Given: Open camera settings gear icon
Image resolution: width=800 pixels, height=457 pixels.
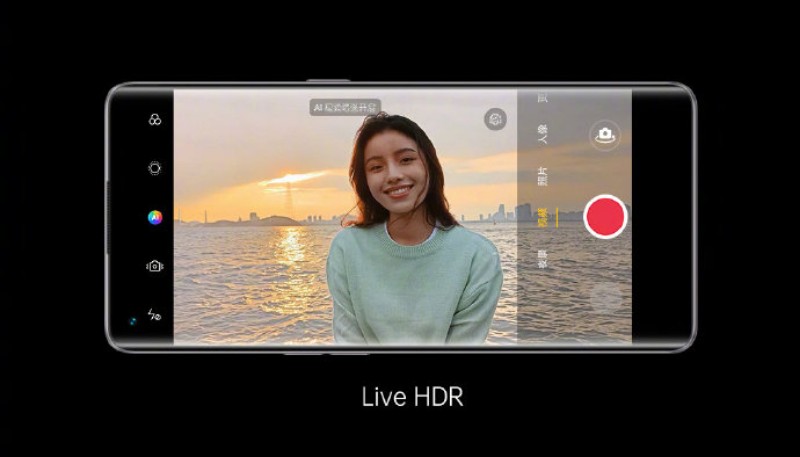Looking at the screenshot, I should (x=495, y=119).
